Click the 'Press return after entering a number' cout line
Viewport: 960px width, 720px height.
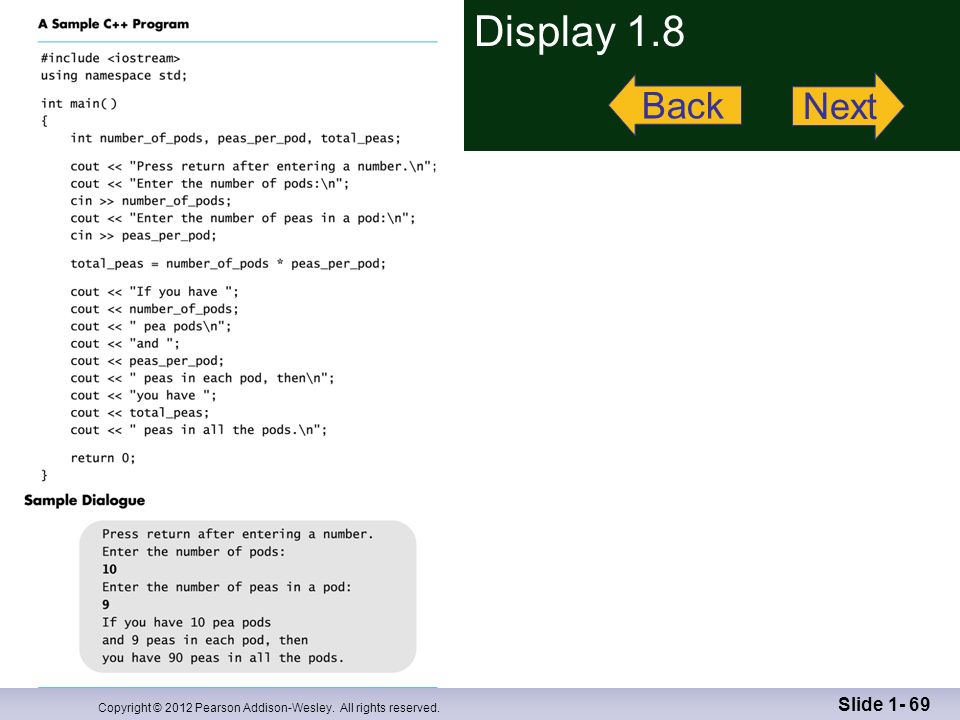coord(253,166)
